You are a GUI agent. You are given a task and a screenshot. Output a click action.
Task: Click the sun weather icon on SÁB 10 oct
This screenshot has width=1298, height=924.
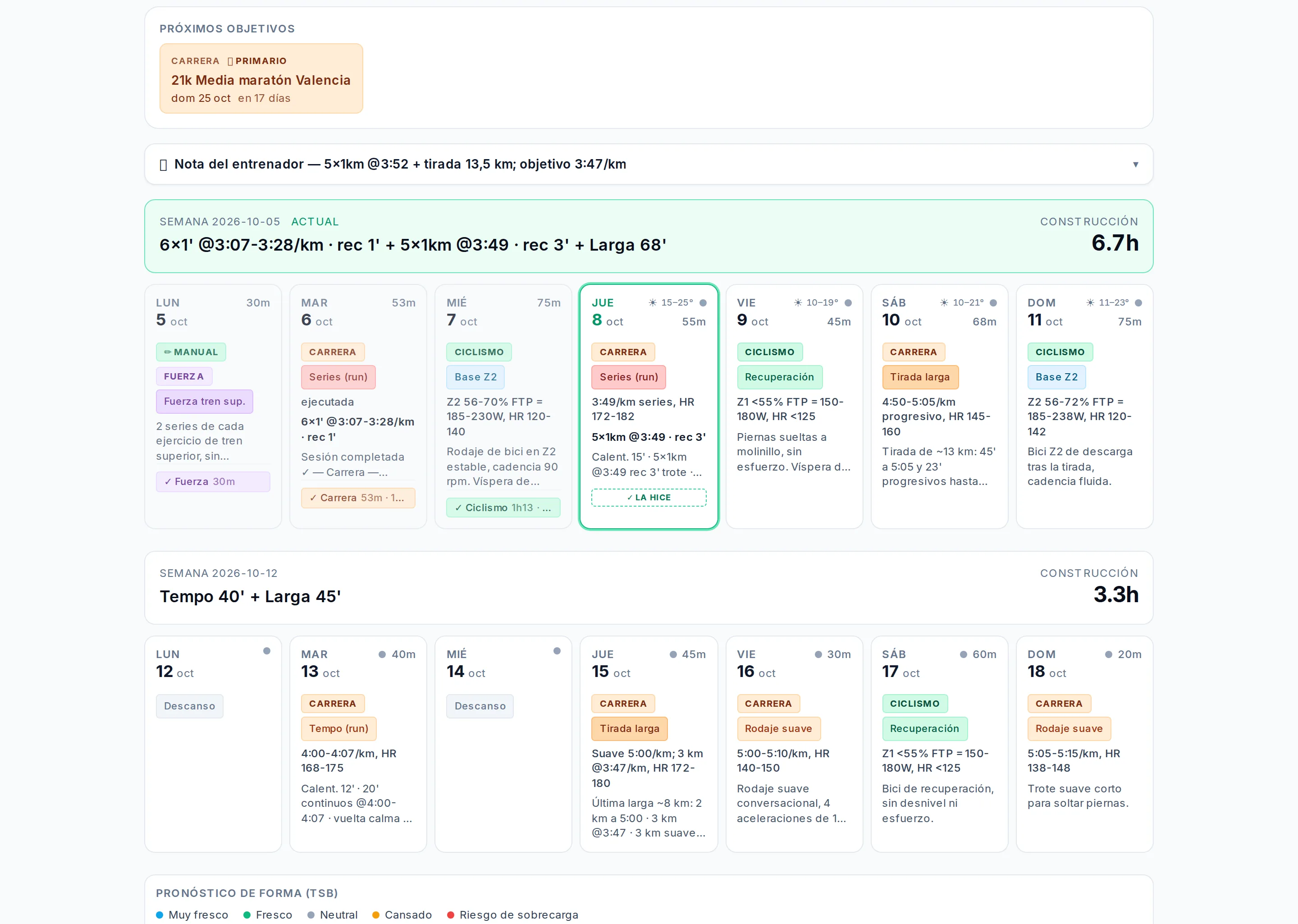(x=944, y=303)
